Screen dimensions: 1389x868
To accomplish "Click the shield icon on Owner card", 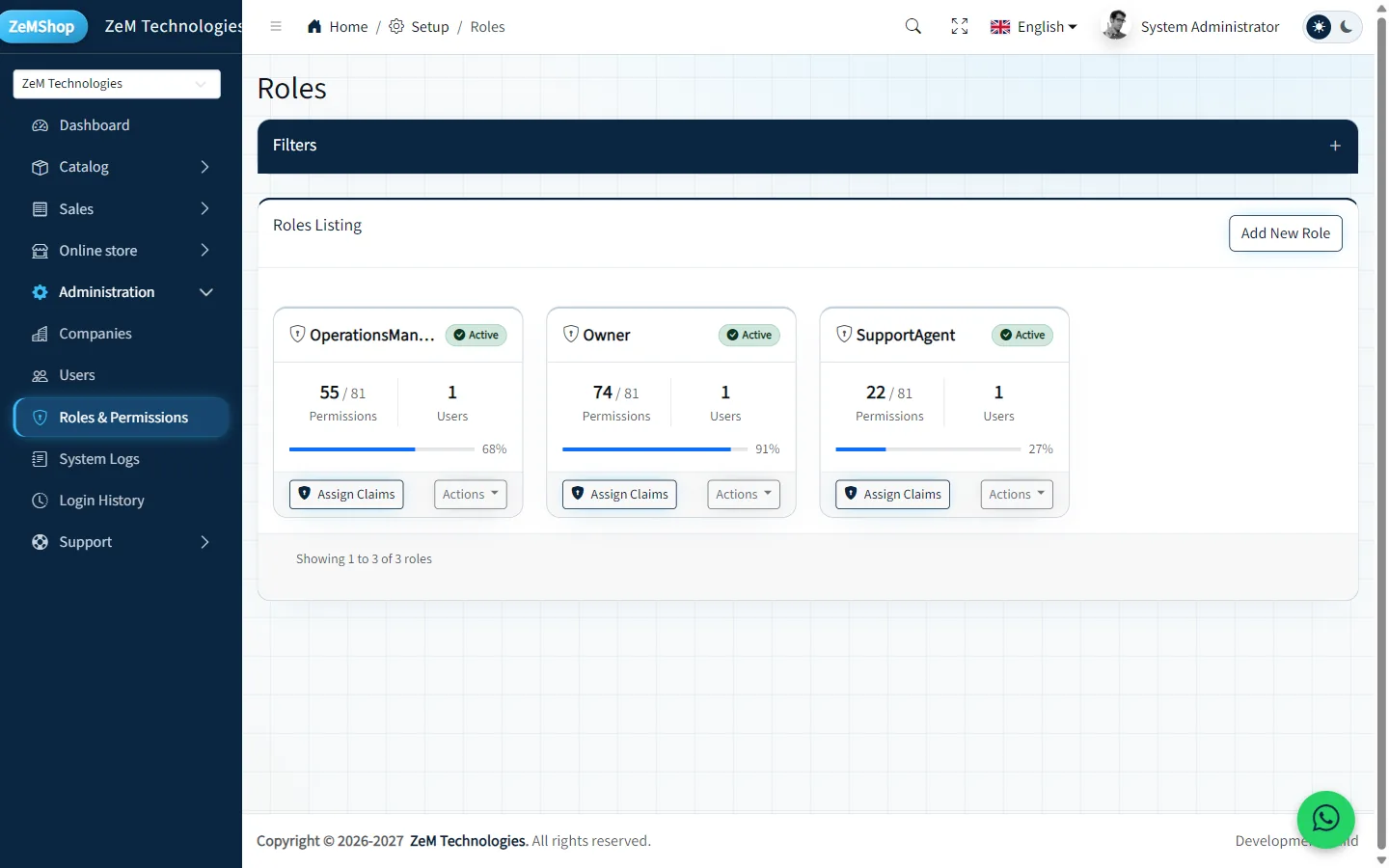I will click(571, 334).
